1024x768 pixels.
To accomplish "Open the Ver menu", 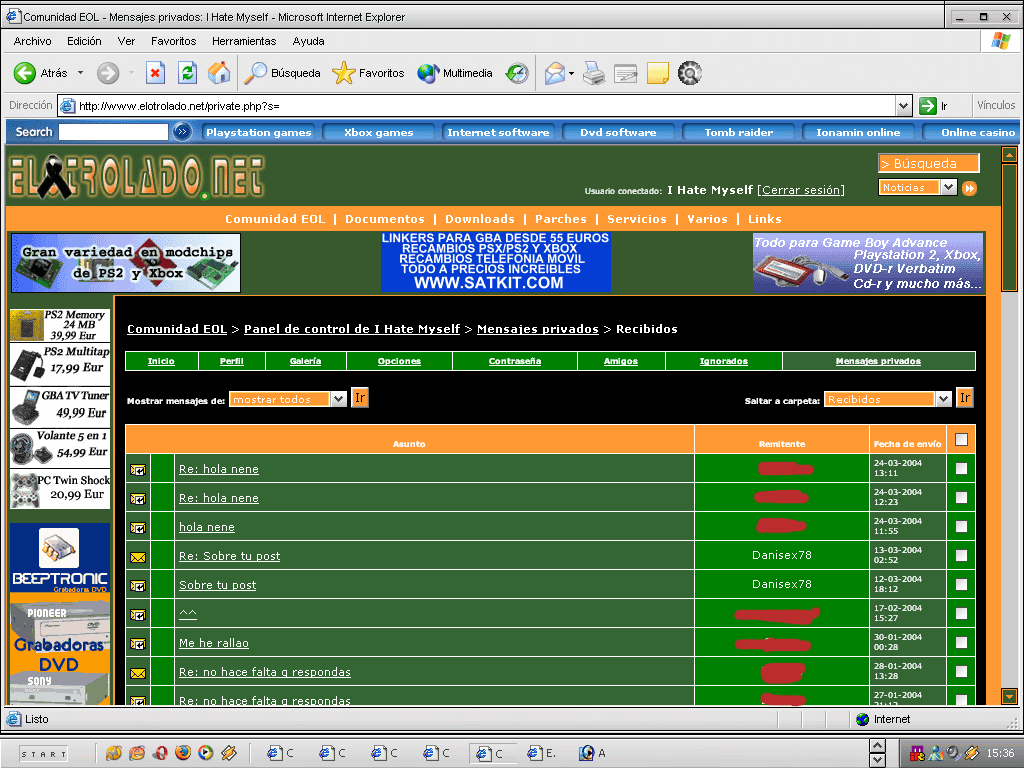I will point(126,41).
